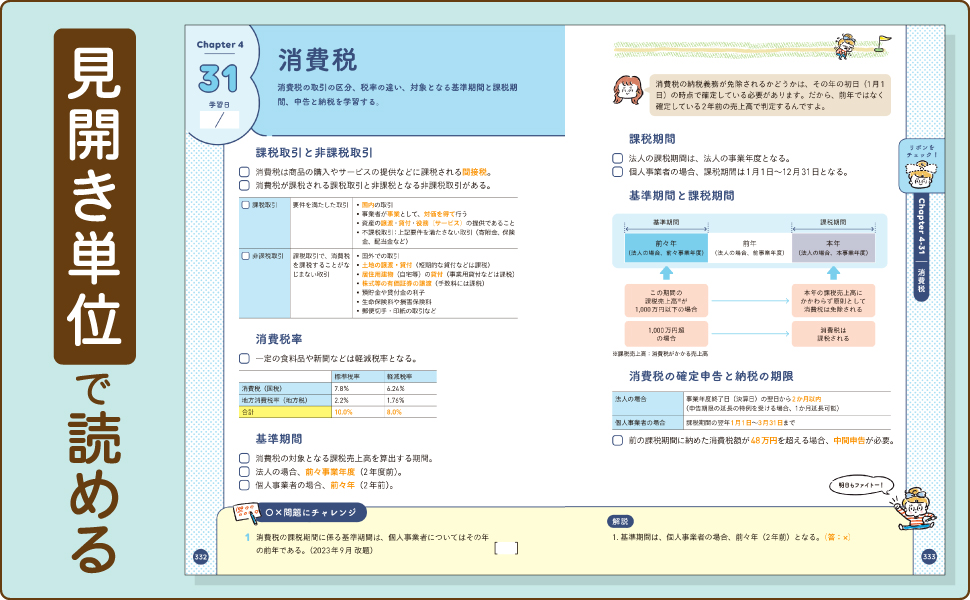Click the page number 333 badge
The height and width of the screenshot is (600, 970).
929,557
